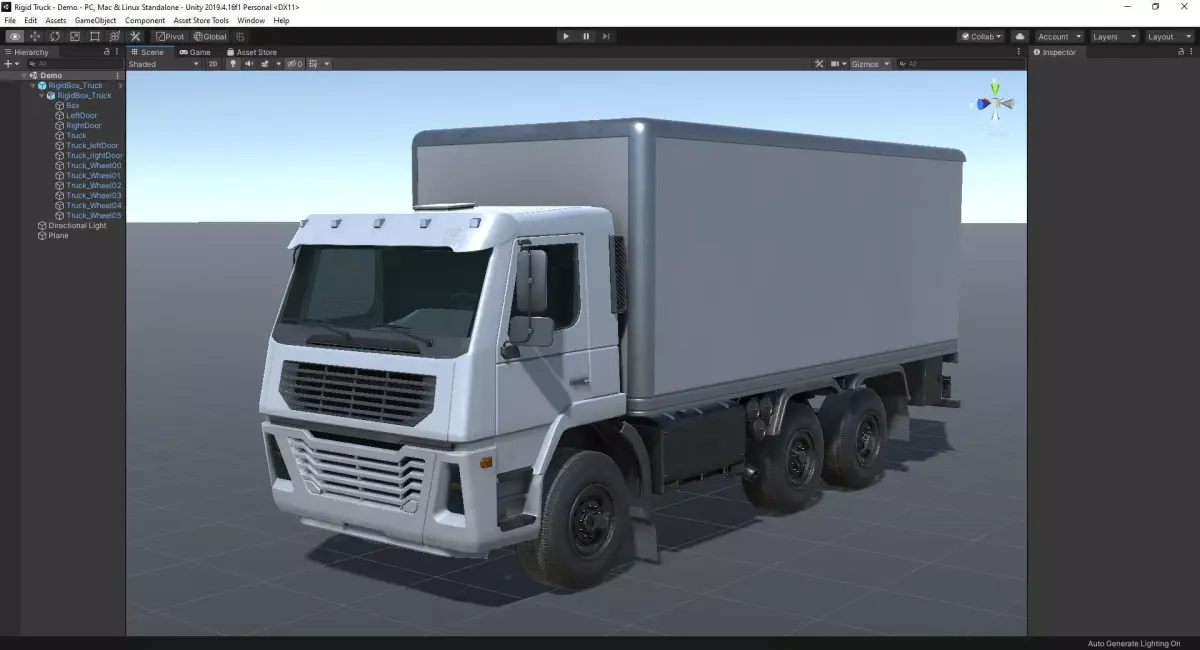Select Truck_Wheel03 in the Hierarchy
This screenshot has height=650, width=1200.
coord(95,195)
